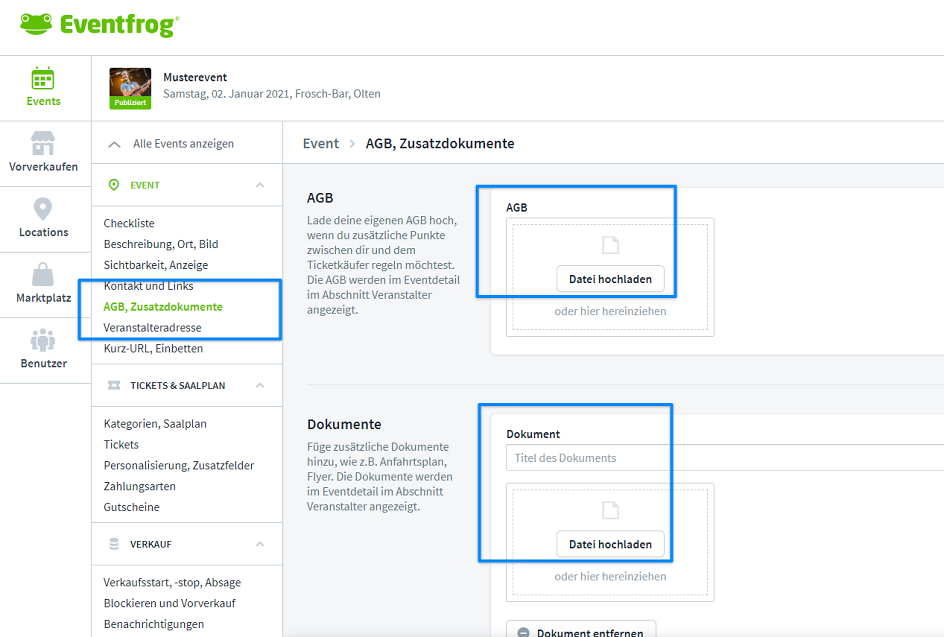Collapse the VERKAUF section

260,544
